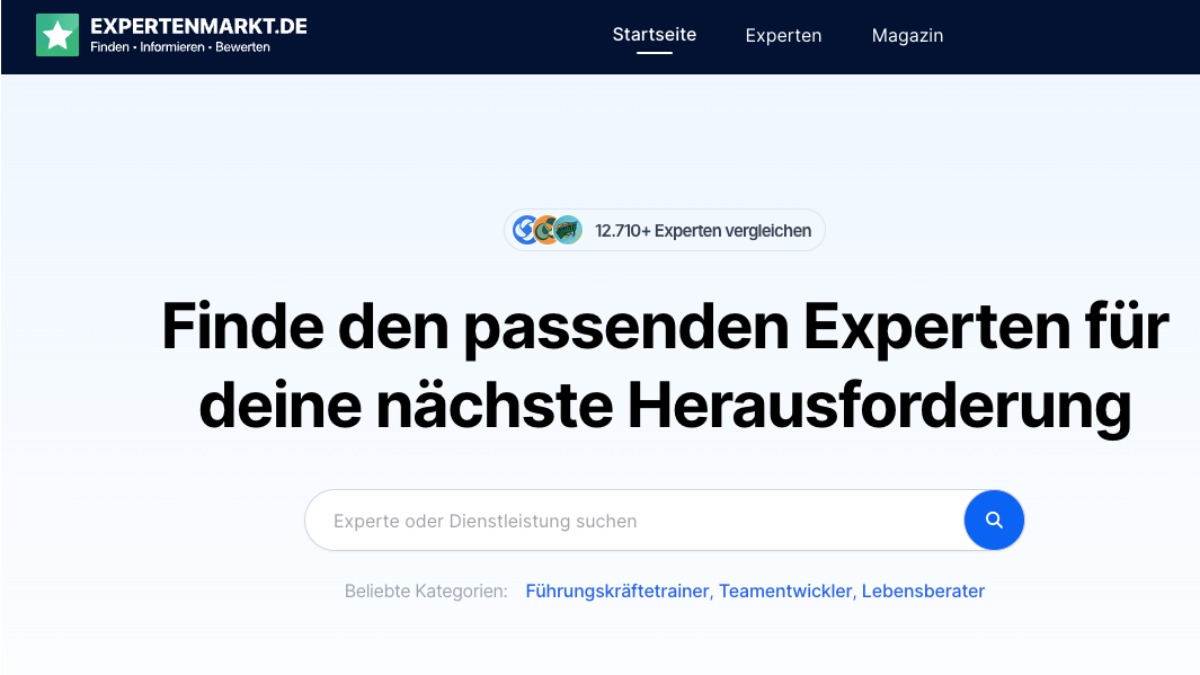Click the word 'Herausforderung' in the headline

coord(878,405)
